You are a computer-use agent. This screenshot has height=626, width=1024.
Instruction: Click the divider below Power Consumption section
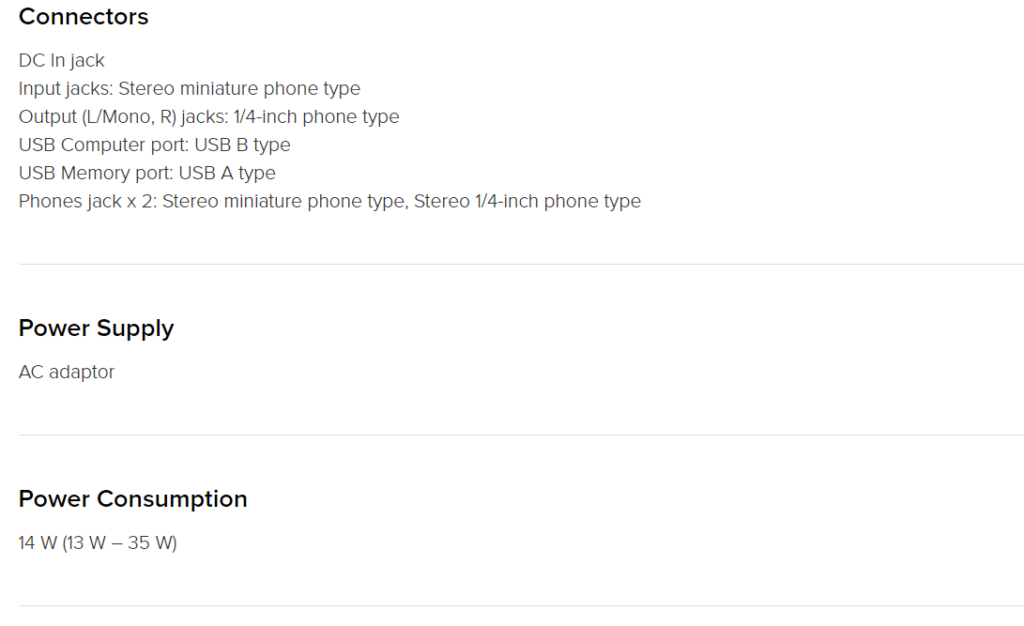521,606
